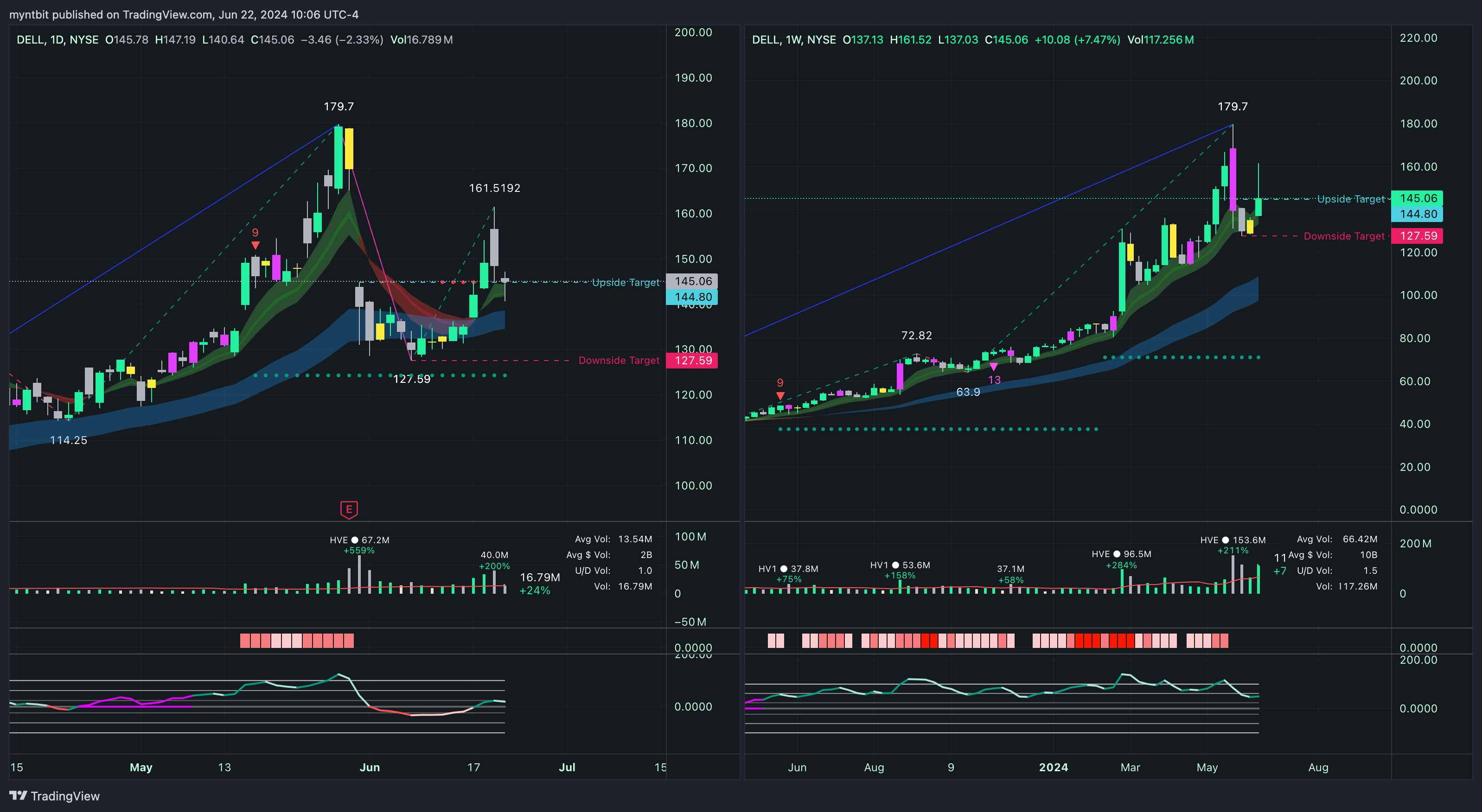Select the DELL, 1D, NYSE symbol title
The width and height of the screenshot is (1482, 812).
tap(57, 40)
